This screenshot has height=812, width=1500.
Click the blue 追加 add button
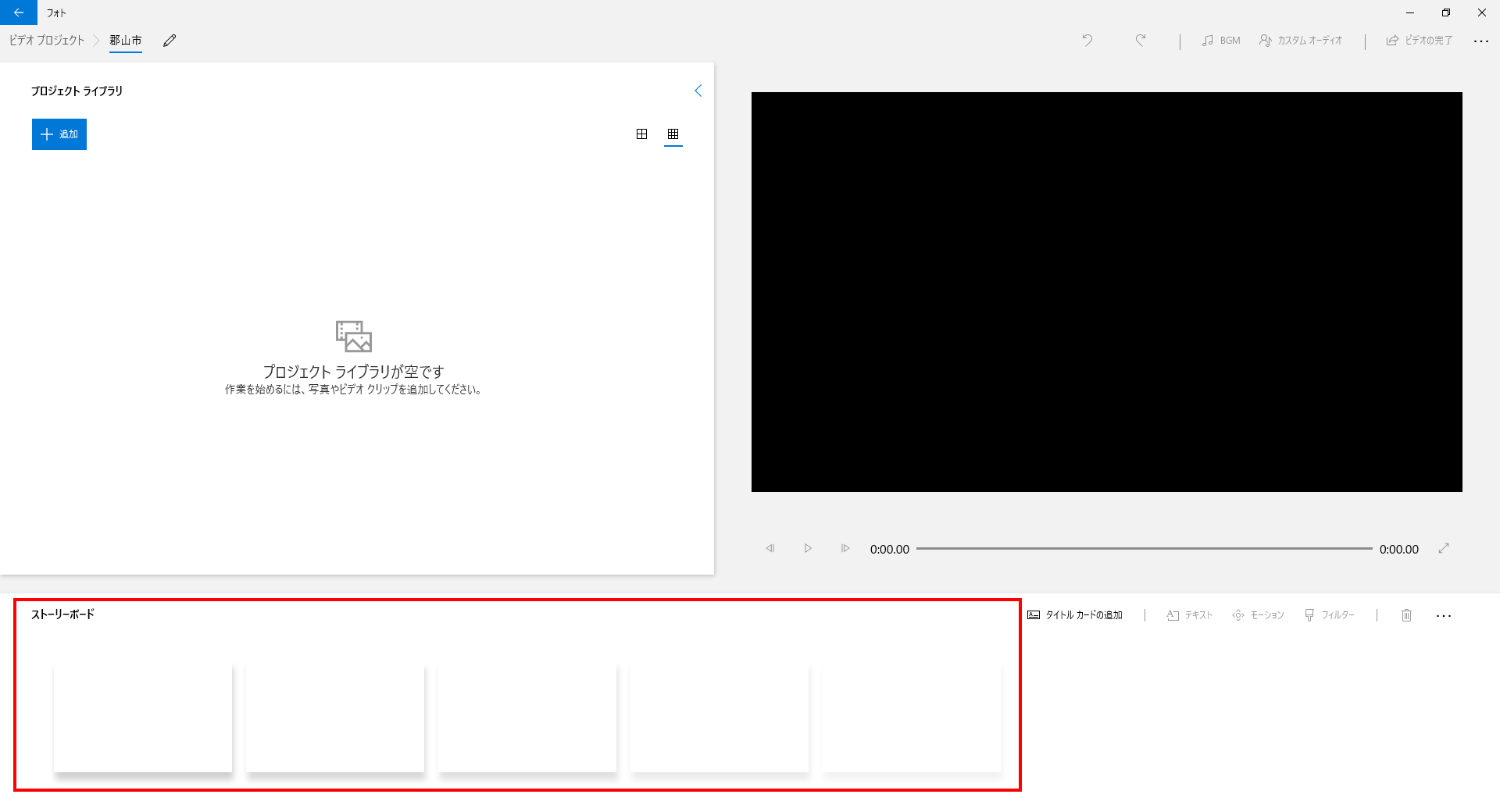click(59, 134)
